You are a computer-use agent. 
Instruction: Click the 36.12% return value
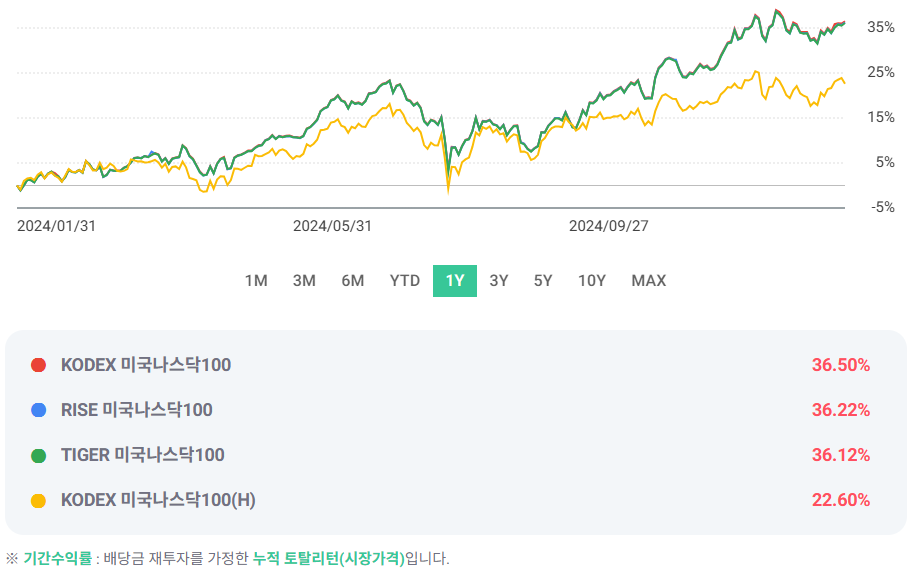point(841,455)
